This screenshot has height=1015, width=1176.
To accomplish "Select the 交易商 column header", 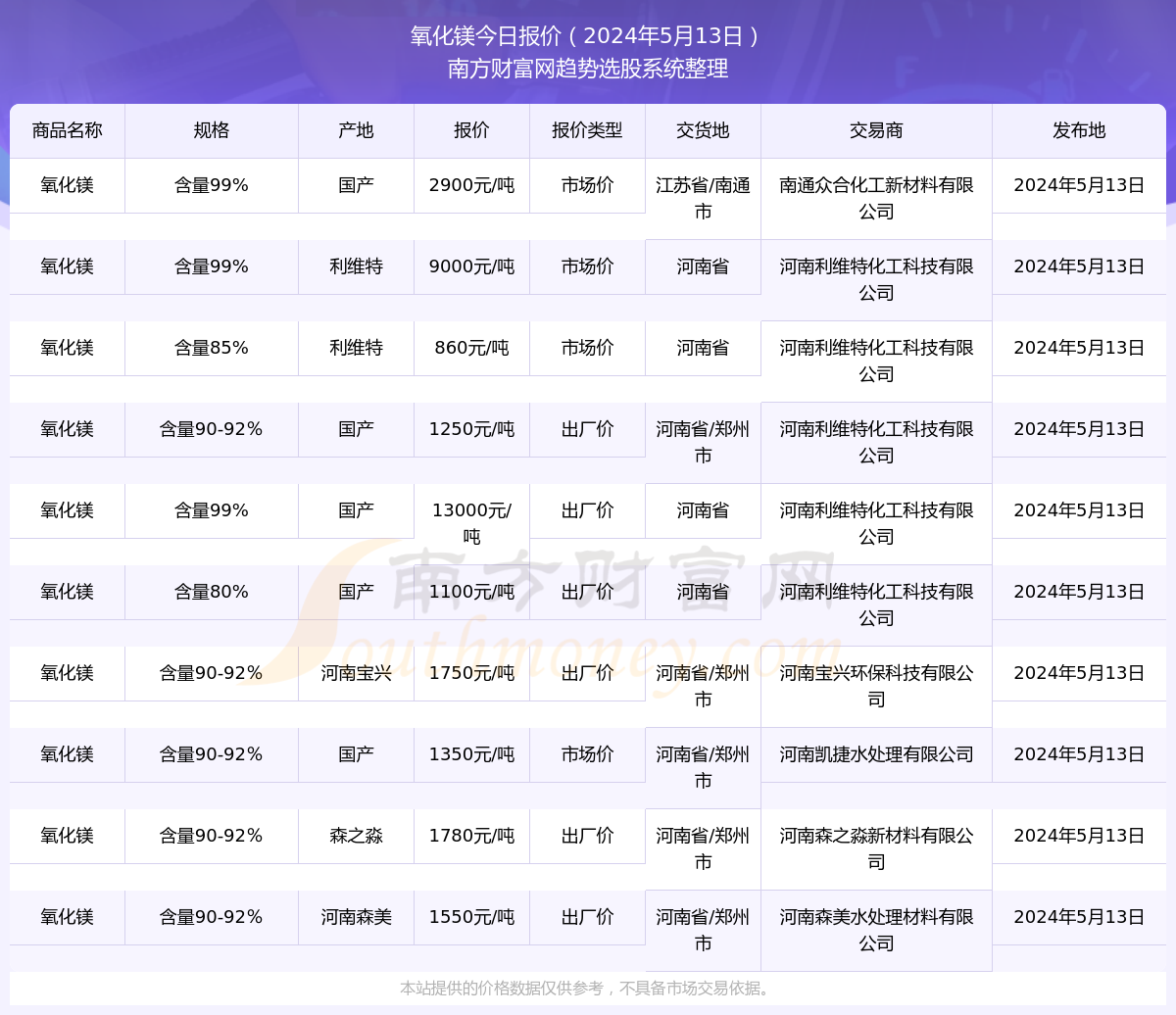I will [x=876, y=130].
